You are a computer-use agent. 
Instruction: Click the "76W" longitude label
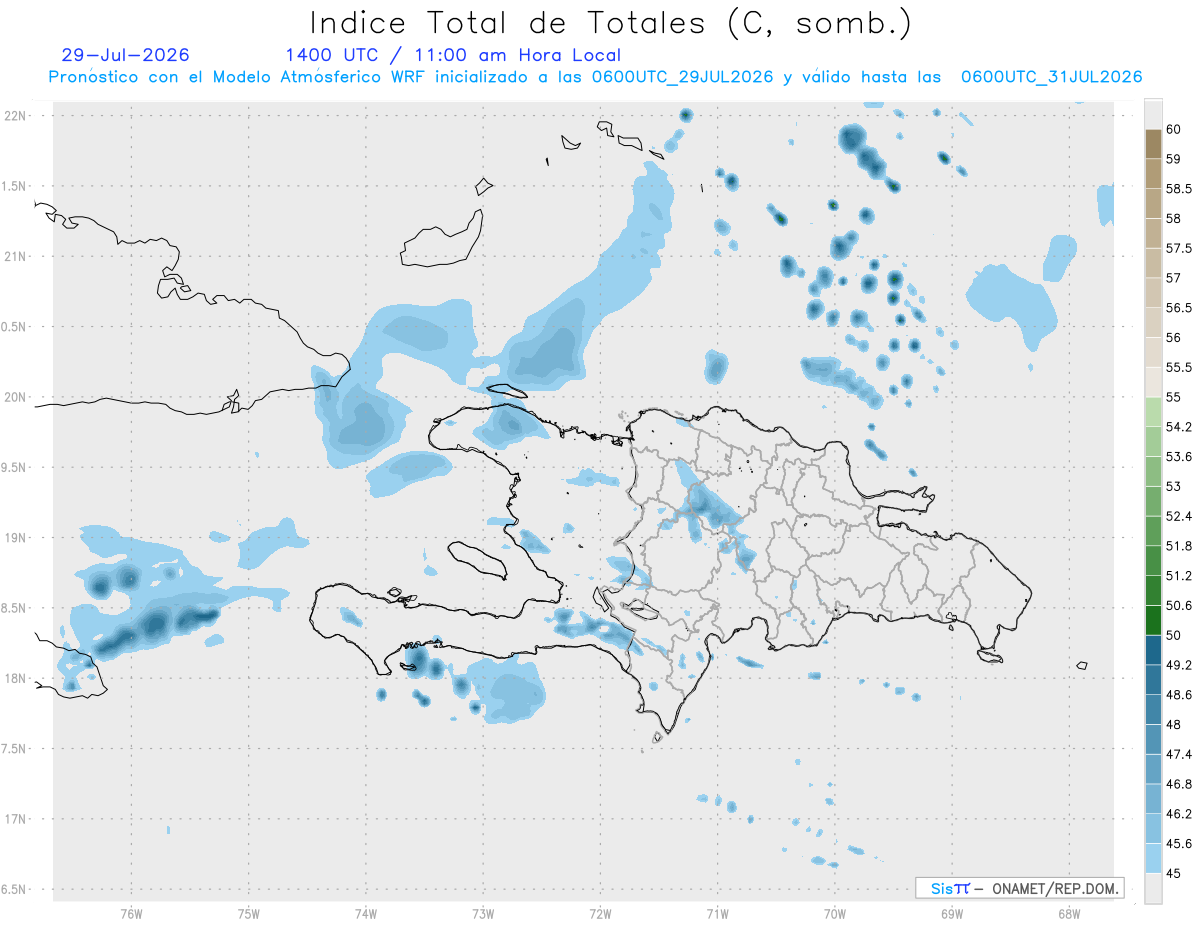pos(131,913)
